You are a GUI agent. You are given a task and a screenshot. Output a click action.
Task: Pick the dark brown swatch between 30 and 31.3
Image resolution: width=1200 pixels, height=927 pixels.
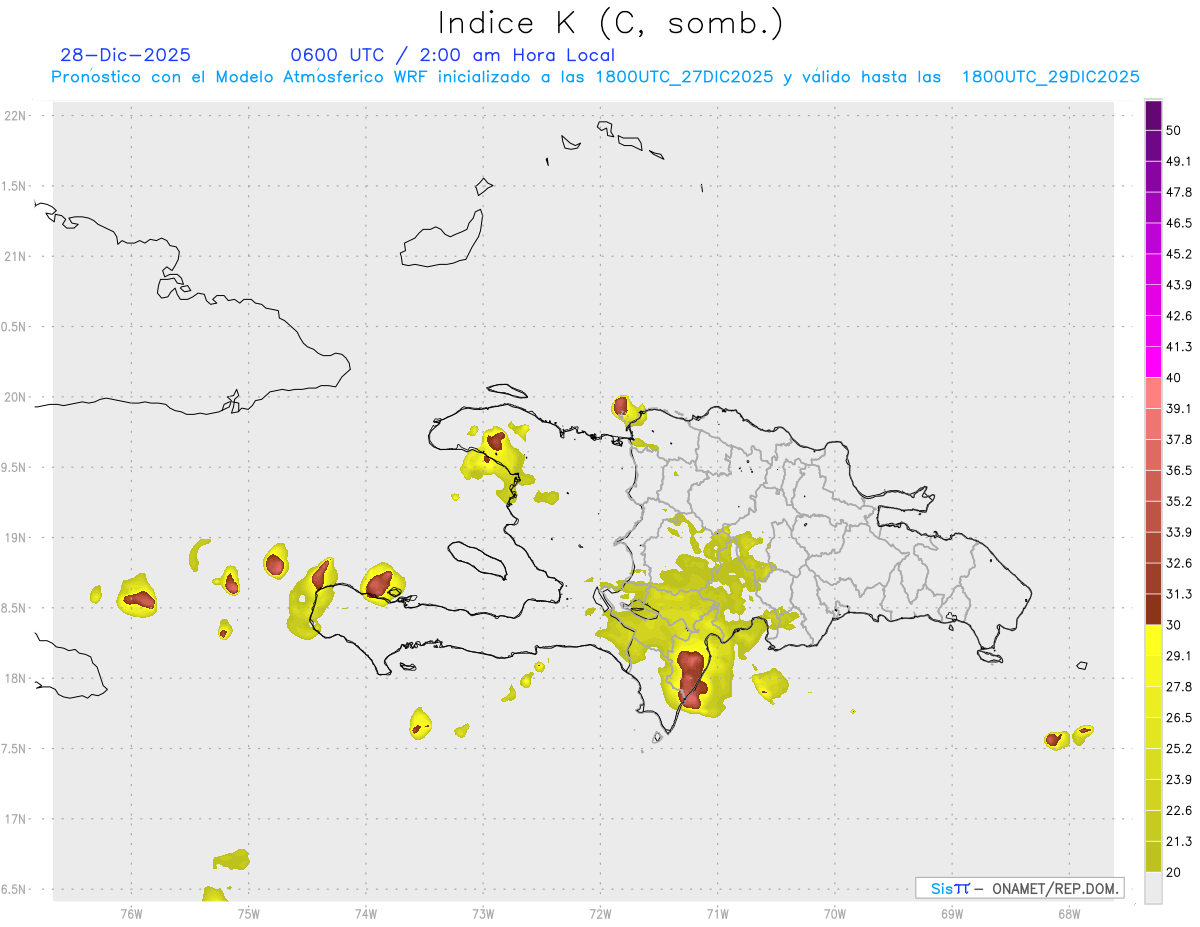1153,609
